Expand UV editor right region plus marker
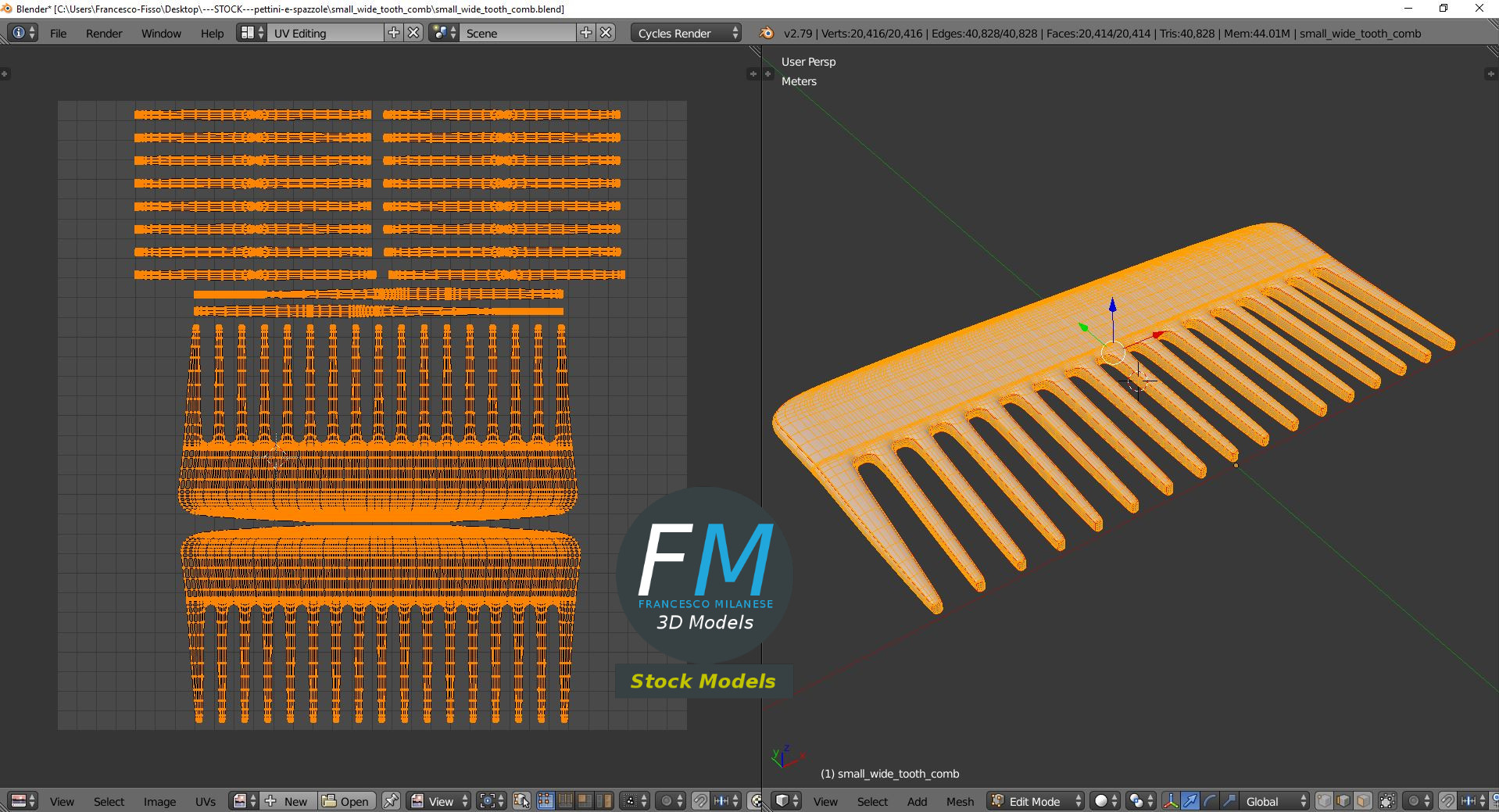Screen dimensions: 1499x812 [x=753, y=74]
